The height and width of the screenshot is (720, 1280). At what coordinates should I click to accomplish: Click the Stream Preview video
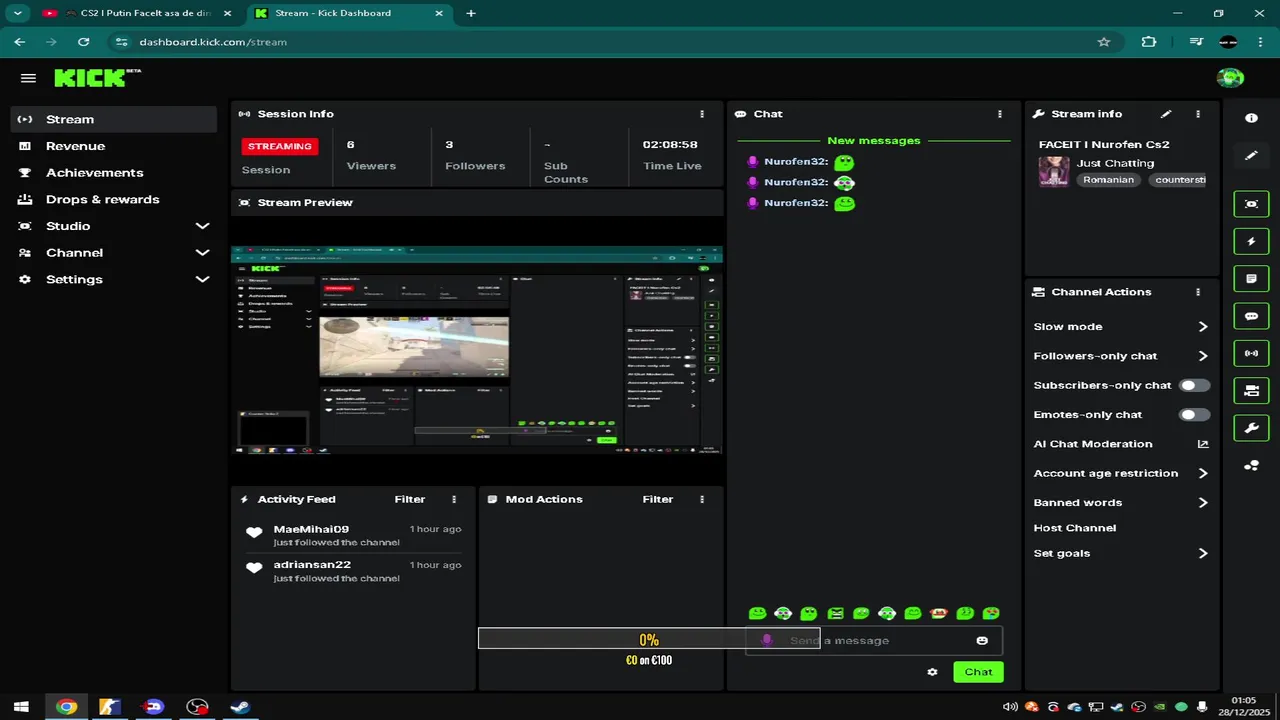(477, 351)
